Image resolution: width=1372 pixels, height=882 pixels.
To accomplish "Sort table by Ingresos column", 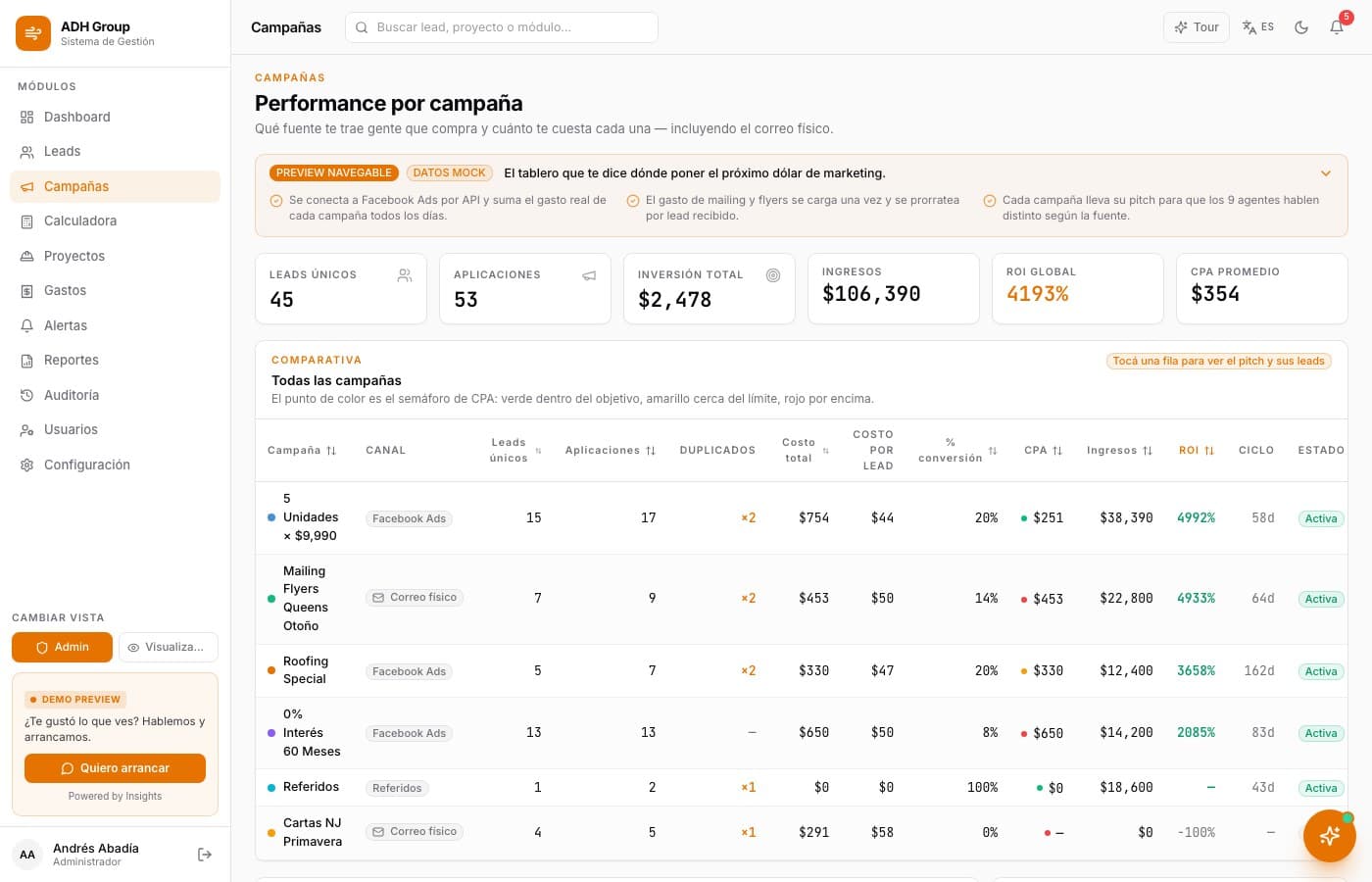I will (x=1120, y=451).
